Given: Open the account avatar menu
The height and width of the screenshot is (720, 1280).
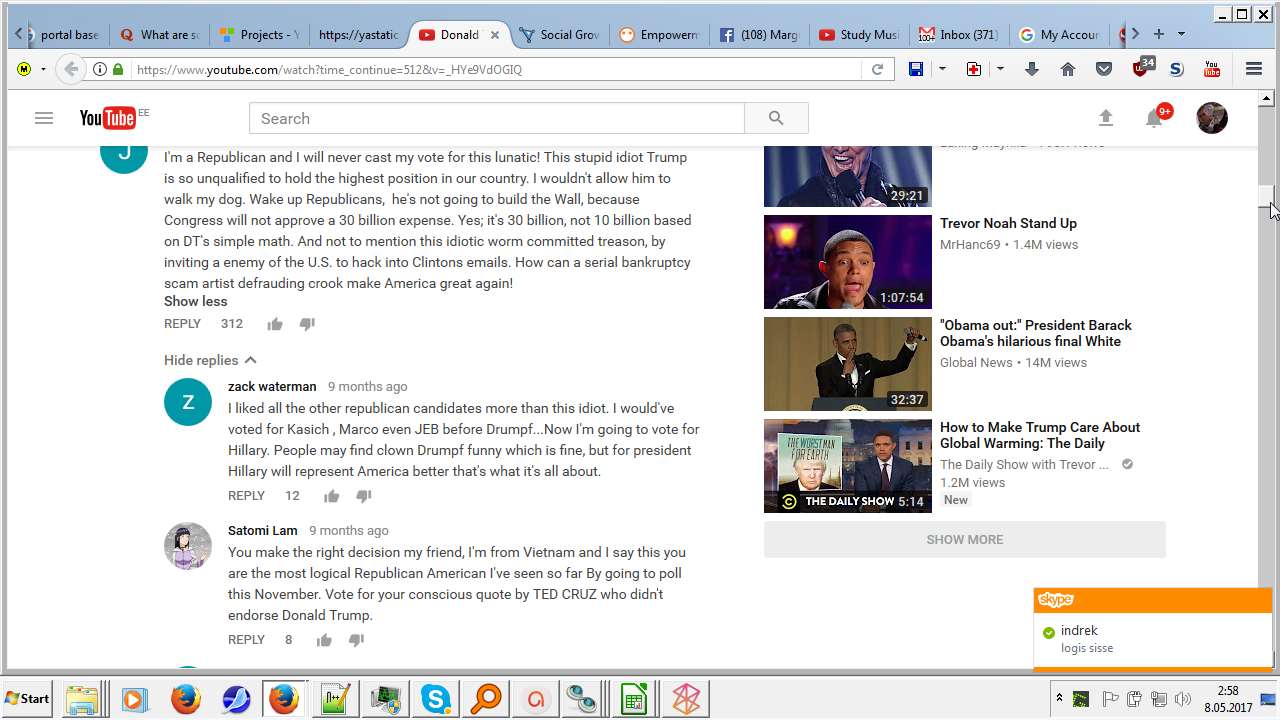Looking at the screenshot, I should pos(1212,118).
